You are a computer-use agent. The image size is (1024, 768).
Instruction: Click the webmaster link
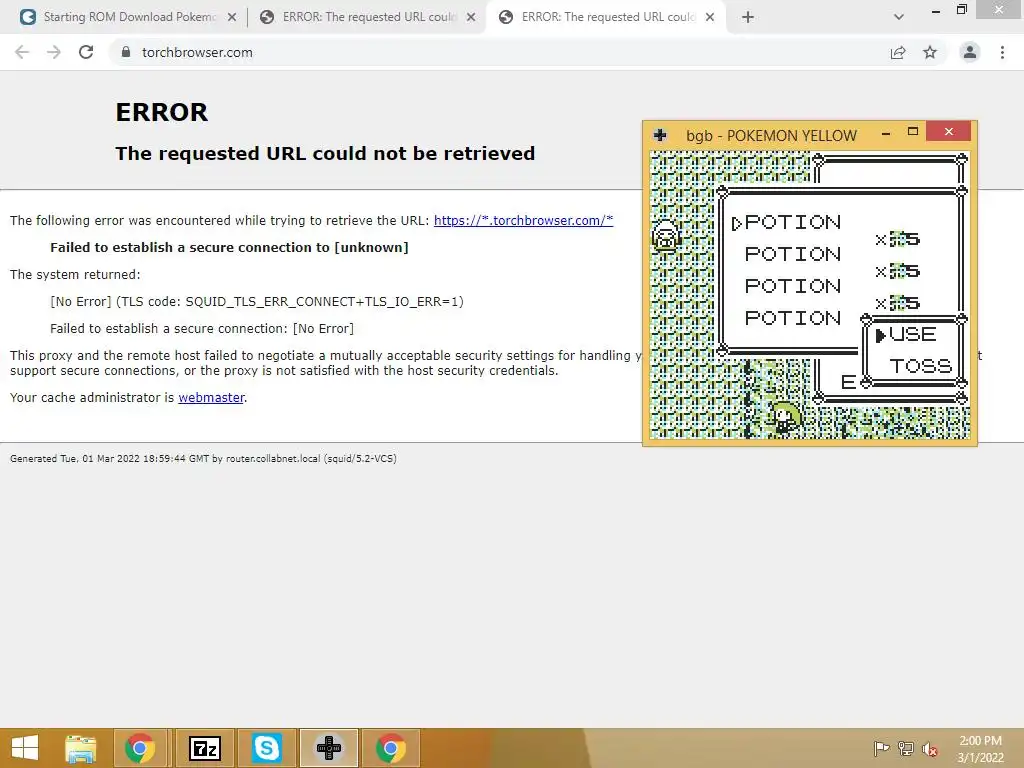click(x=211, y=397)
